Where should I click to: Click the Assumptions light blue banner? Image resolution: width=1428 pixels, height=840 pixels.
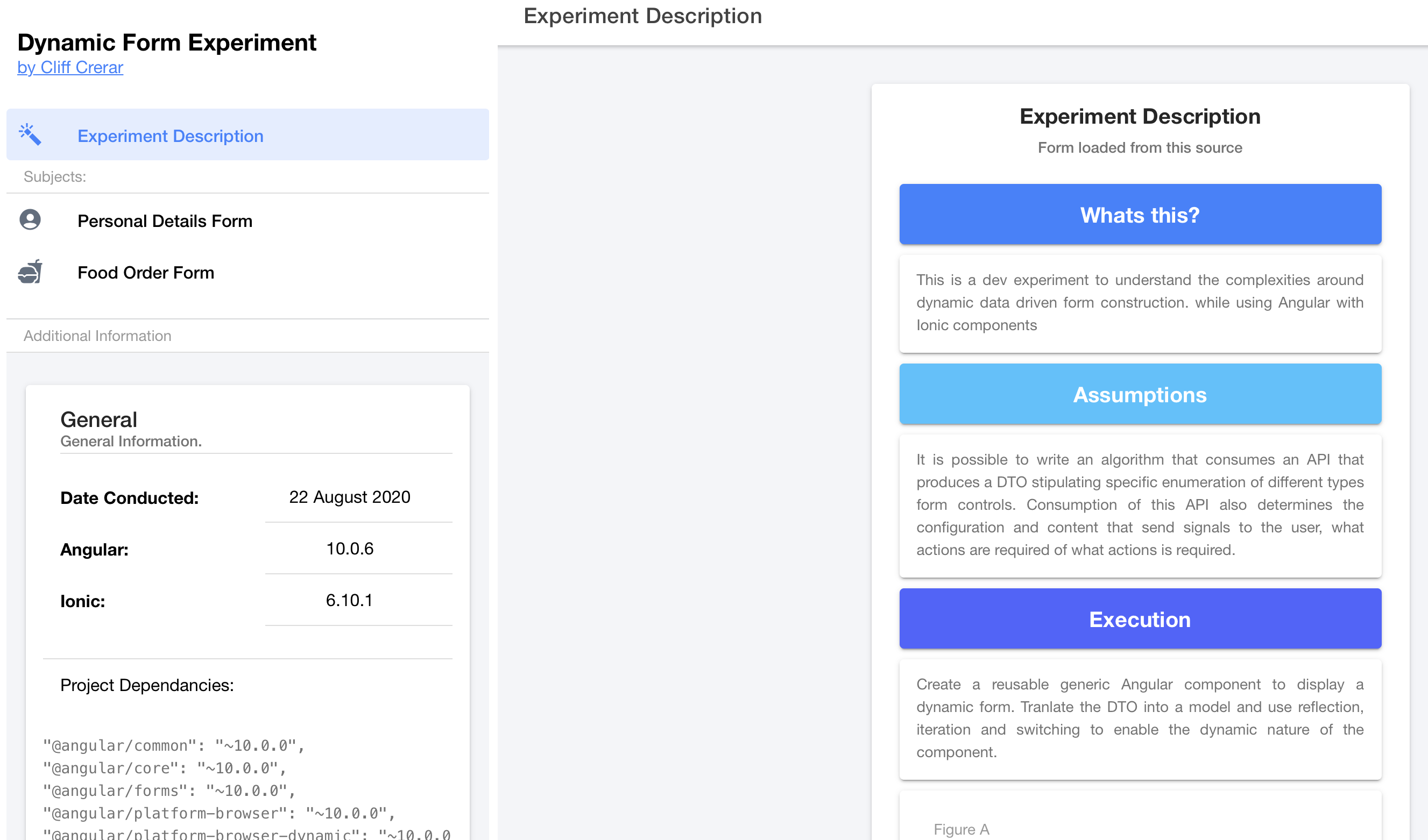tap(1140, 394)
